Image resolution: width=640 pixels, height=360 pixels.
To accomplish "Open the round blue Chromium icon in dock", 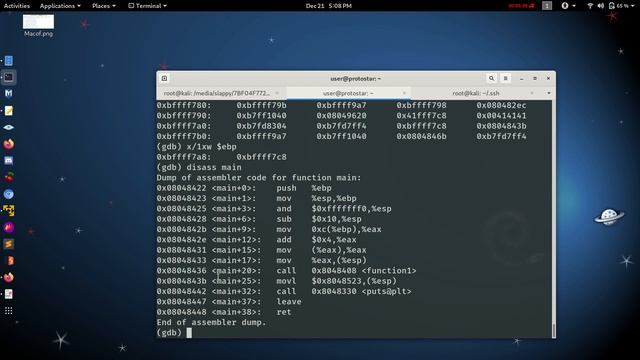I will coord(9,194).
